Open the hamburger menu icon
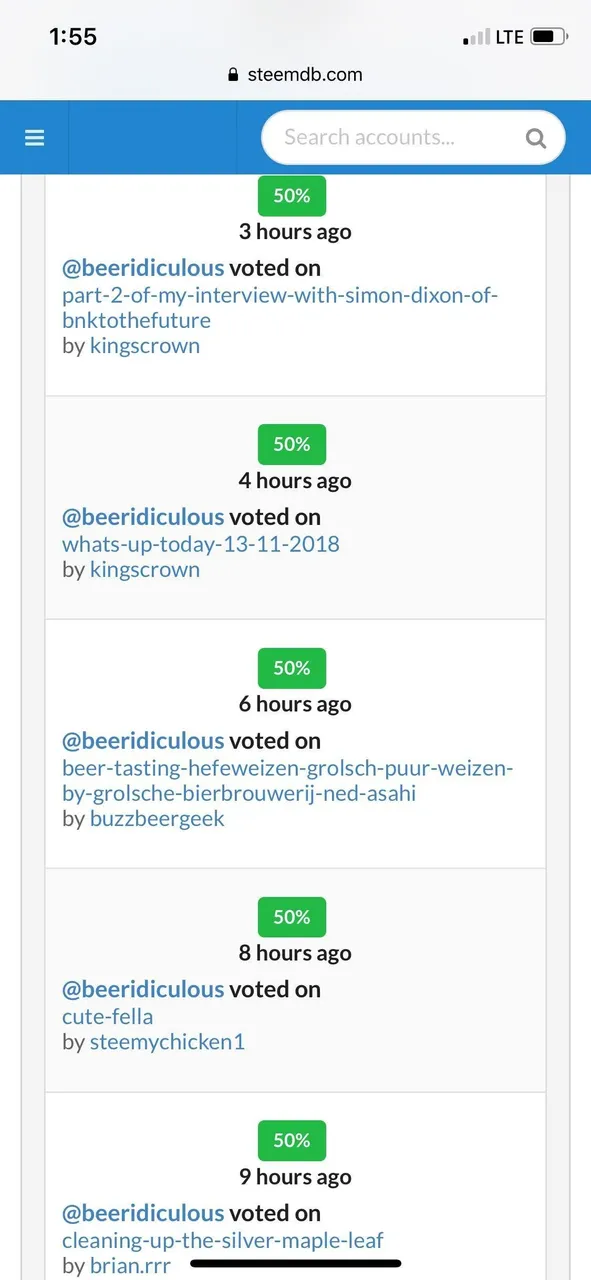This screenshot has width=591, height=1280. (x=35, y=138)
